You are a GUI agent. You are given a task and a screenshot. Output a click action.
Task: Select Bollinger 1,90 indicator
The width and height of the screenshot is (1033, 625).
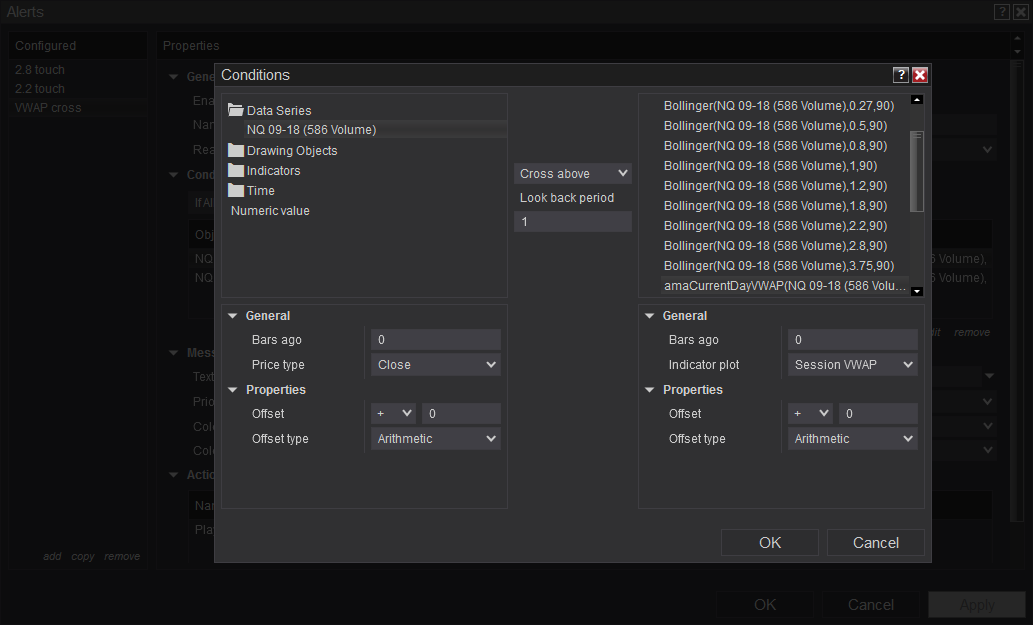(770, 166)
